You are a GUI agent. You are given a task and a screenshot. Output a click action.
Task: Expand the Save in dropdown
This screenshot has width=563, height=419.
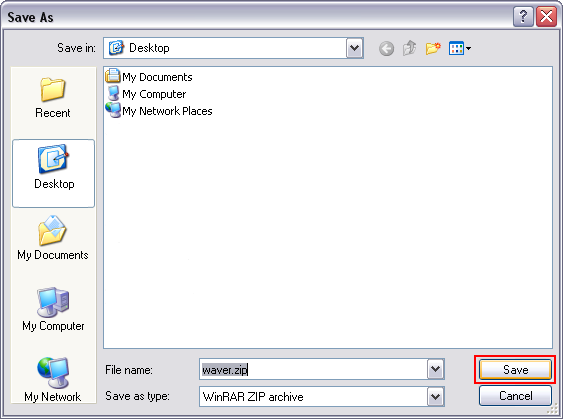pos(355,48)
